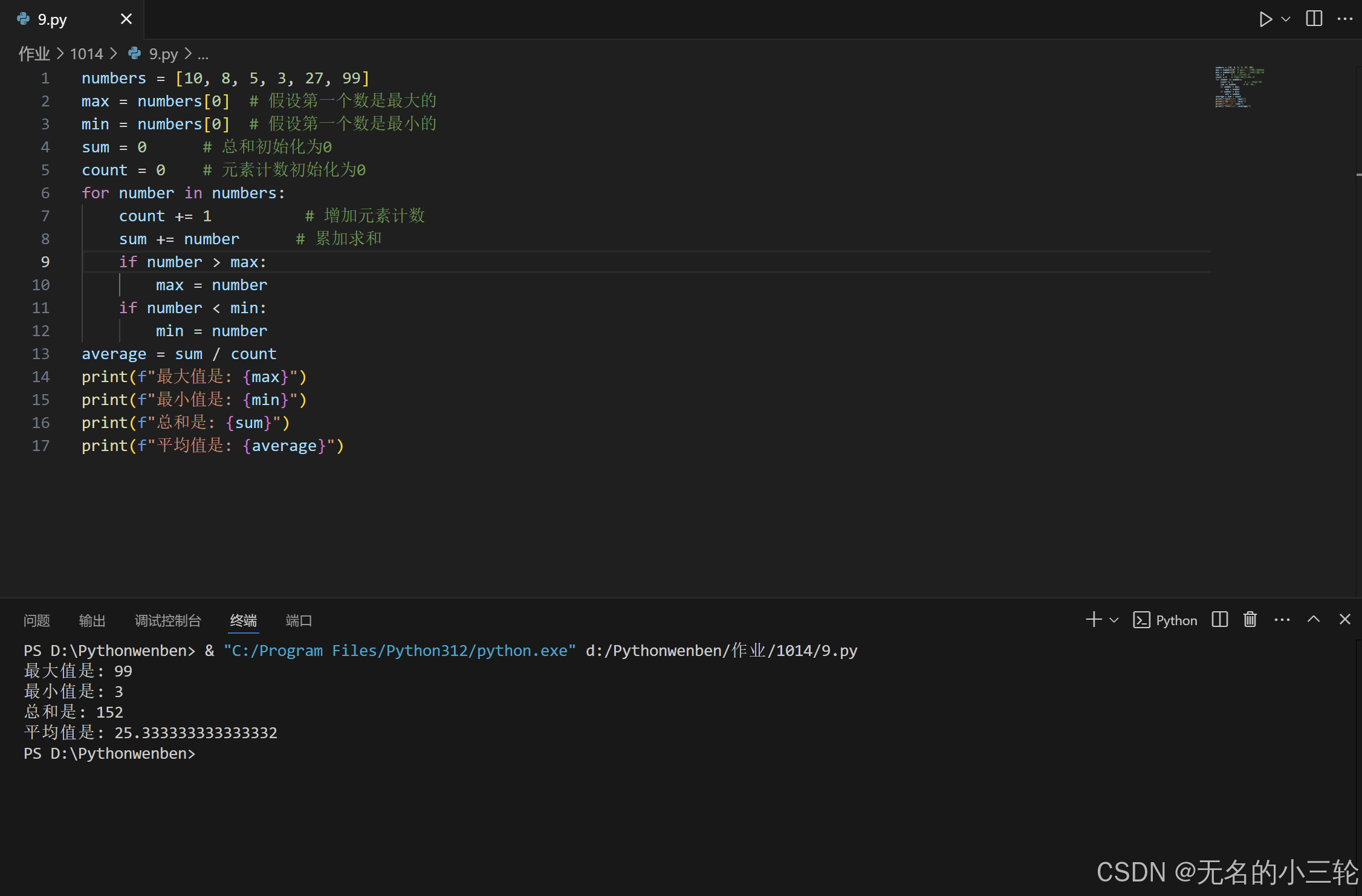Click the 作业 folder breadcrumb

click(x=34, y=54)
